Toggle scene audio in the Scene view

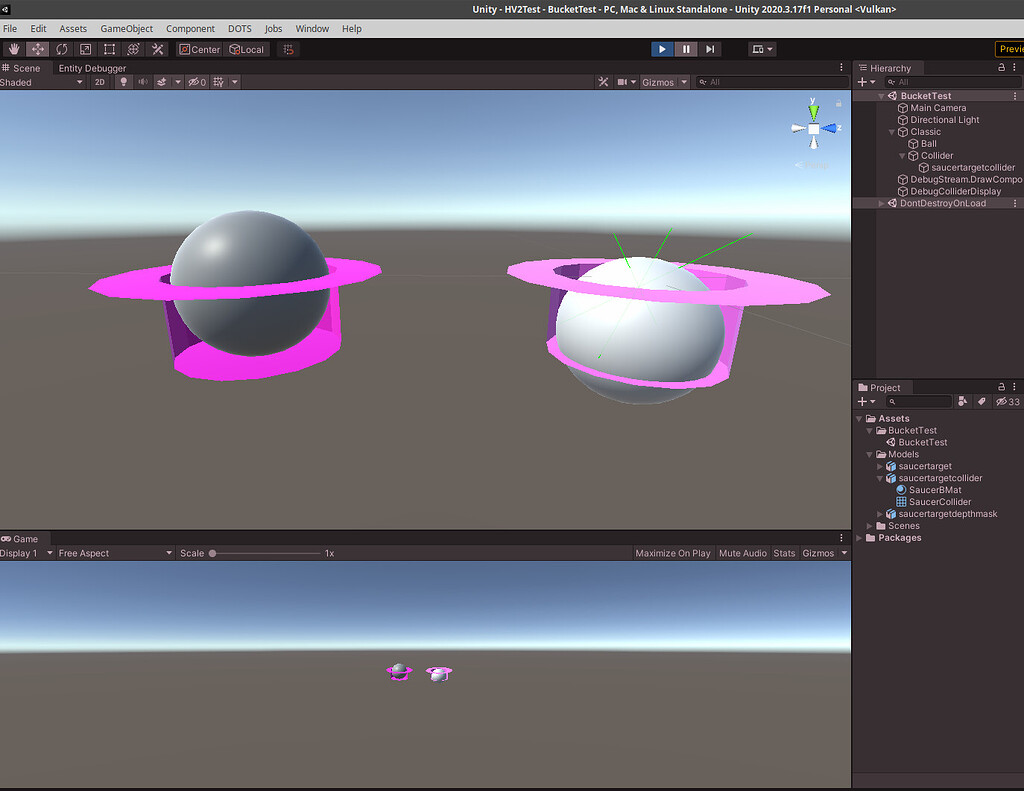tap(143, 82)
